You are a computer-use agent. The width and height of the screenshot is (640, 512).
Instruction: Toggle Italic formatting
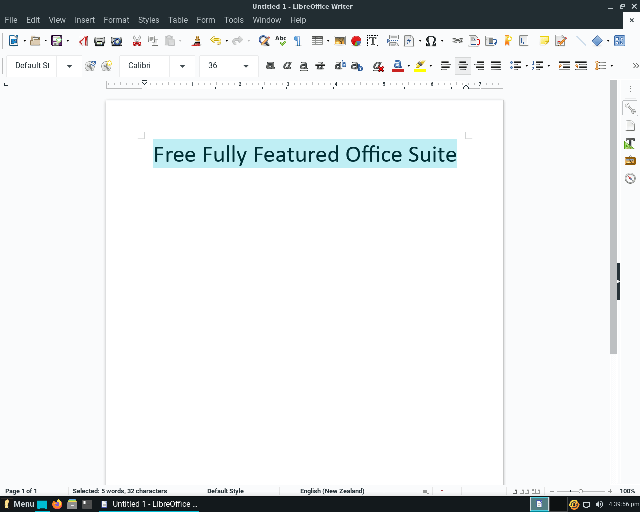coord(287,66)
